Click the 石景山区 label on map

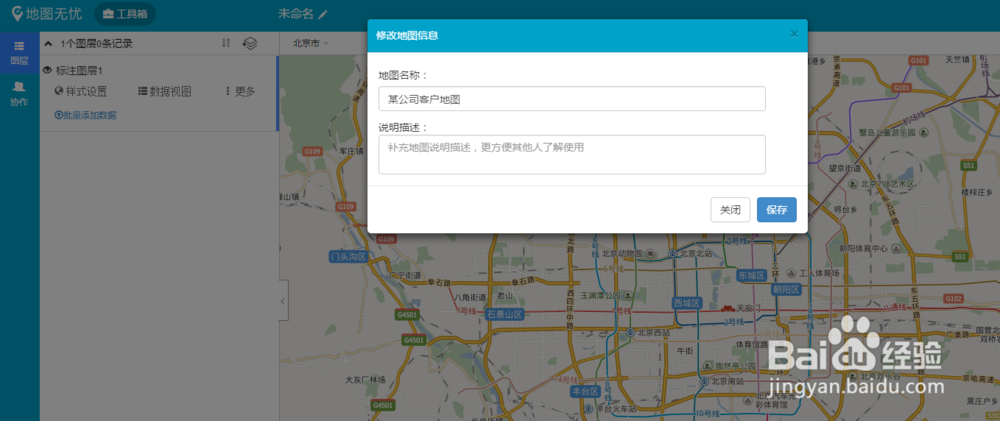[504, 314]
